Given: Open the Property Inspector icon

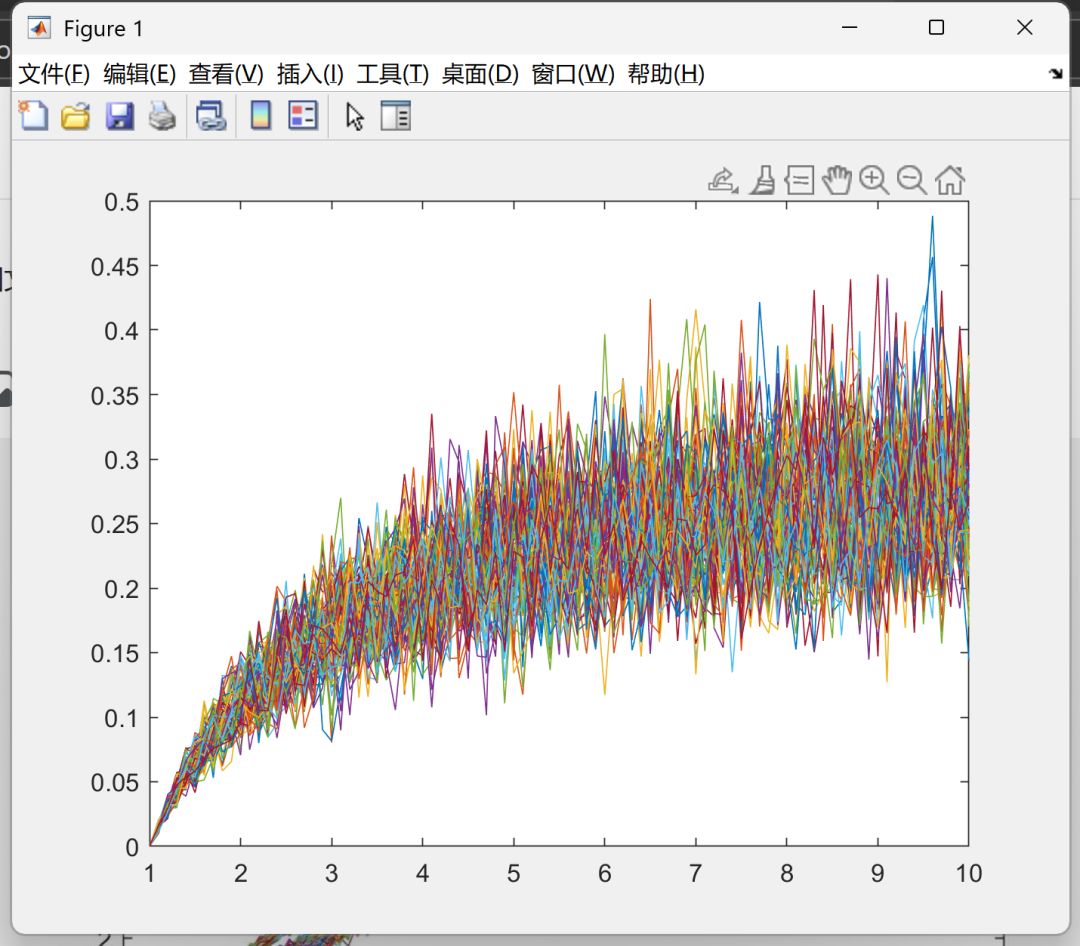Looking at the screenshot, I should 396,116.
